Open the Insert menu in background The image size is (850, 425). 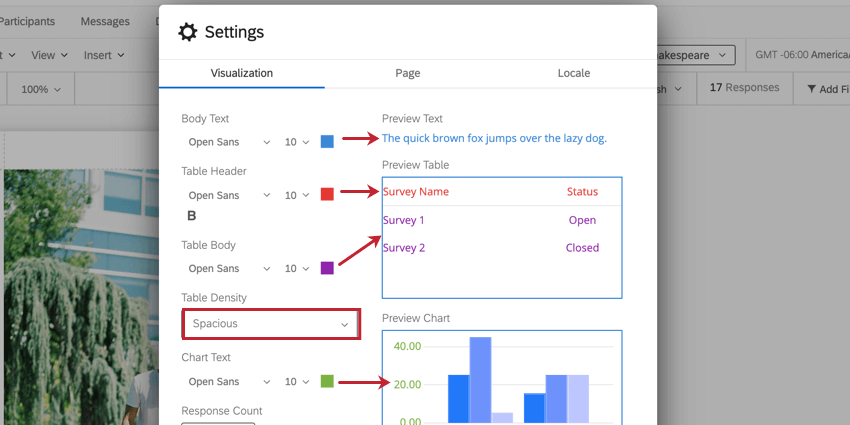pos(104,55)
